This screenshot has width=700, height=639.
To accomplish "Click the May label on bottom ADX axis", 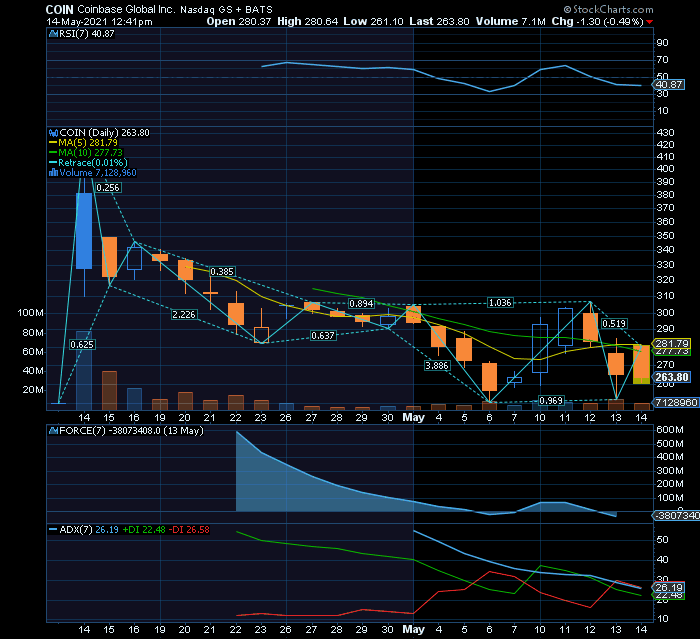I will point(413,629).
